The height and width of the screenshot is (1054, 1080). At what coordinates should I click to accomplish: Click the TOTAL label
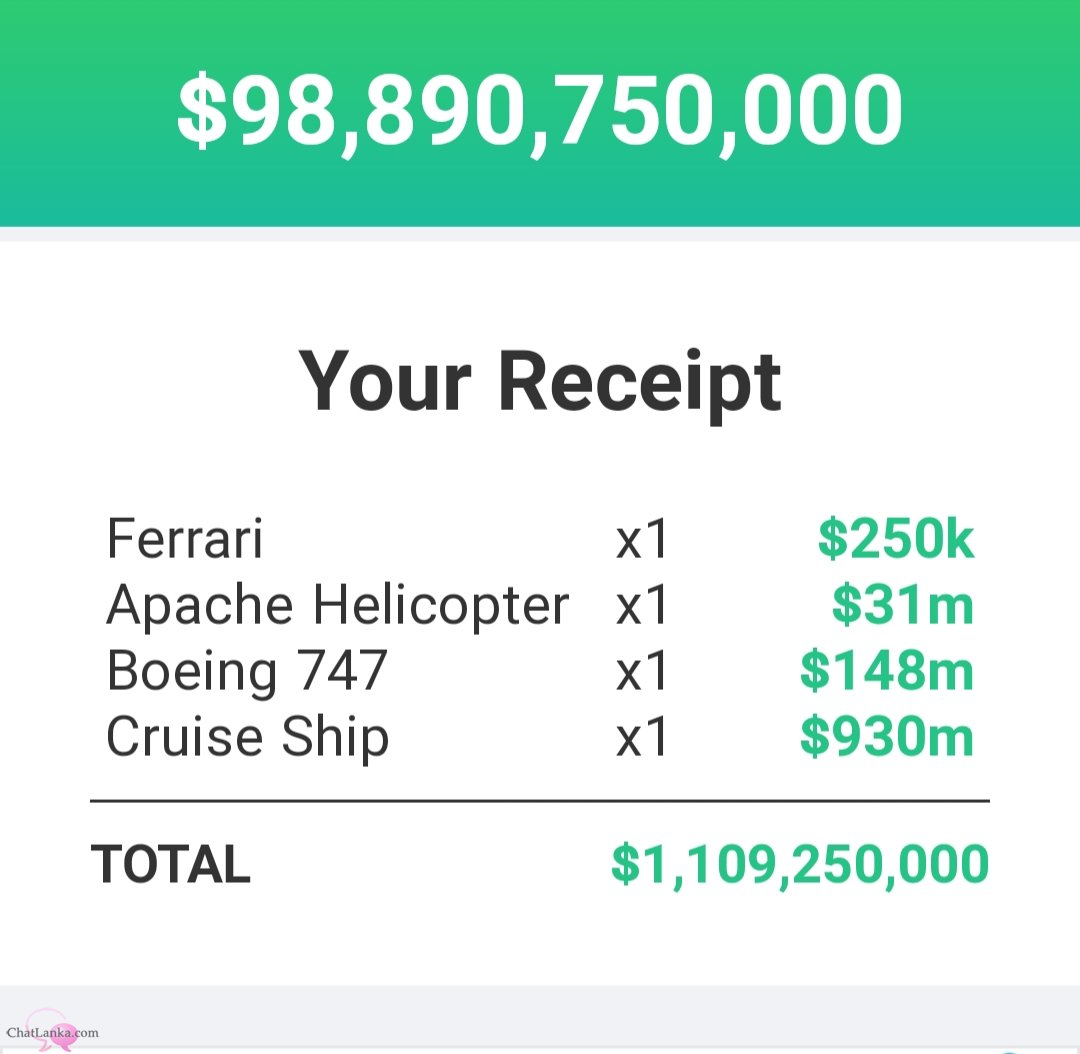tap(170, 864)
